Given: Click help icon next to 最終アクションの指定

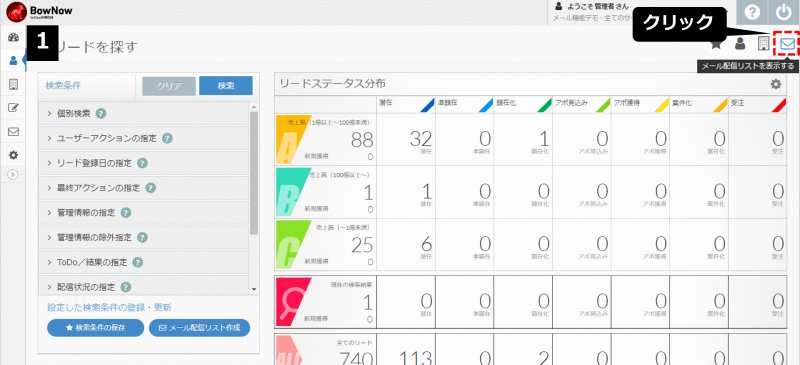Looking at the screenshot, I should coord(151,188).
